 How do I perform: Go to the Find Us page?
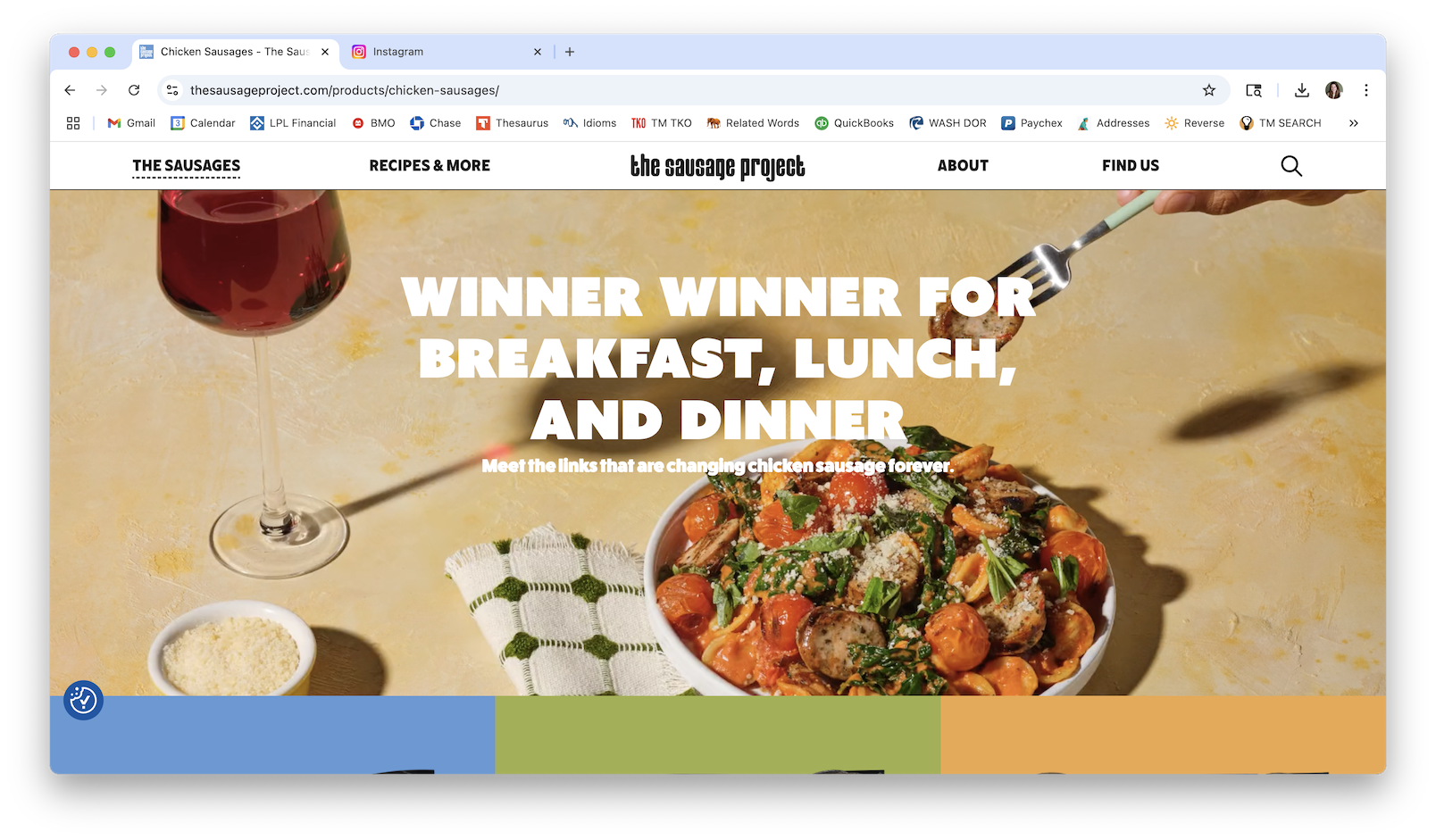[1131, 166]
